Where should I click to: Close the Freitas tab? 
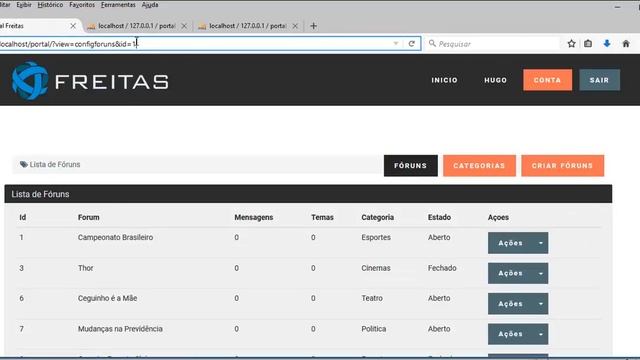point(73,26)
